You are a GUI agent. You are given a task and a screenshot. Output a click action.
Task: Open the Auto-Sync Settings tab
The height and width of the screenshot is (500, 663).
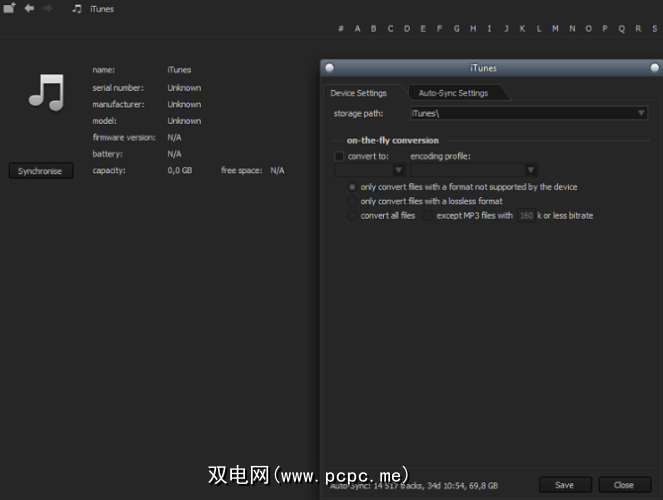pyautogui.click(x=453, y=93)
